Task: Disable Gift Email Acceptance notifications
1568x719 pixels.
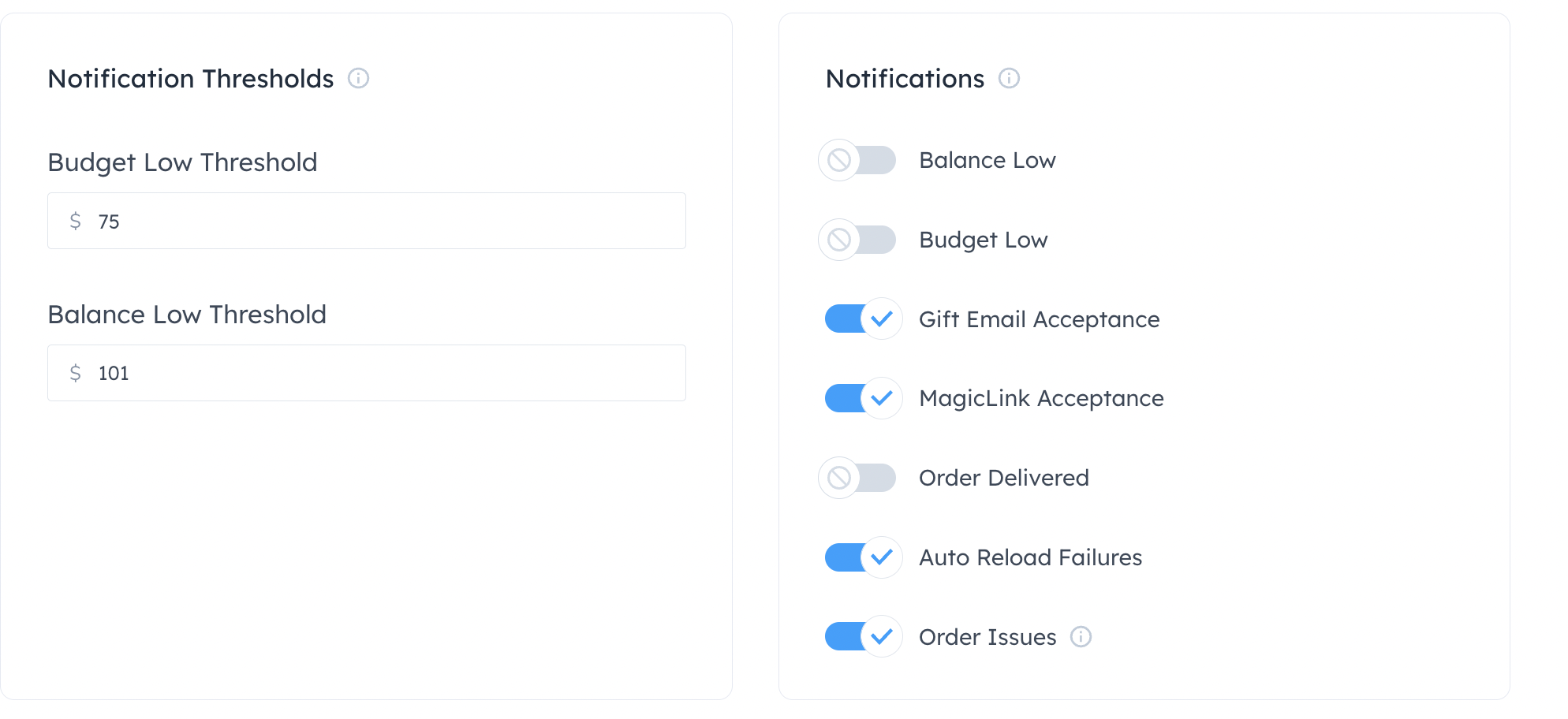Action: coord(862,319)
